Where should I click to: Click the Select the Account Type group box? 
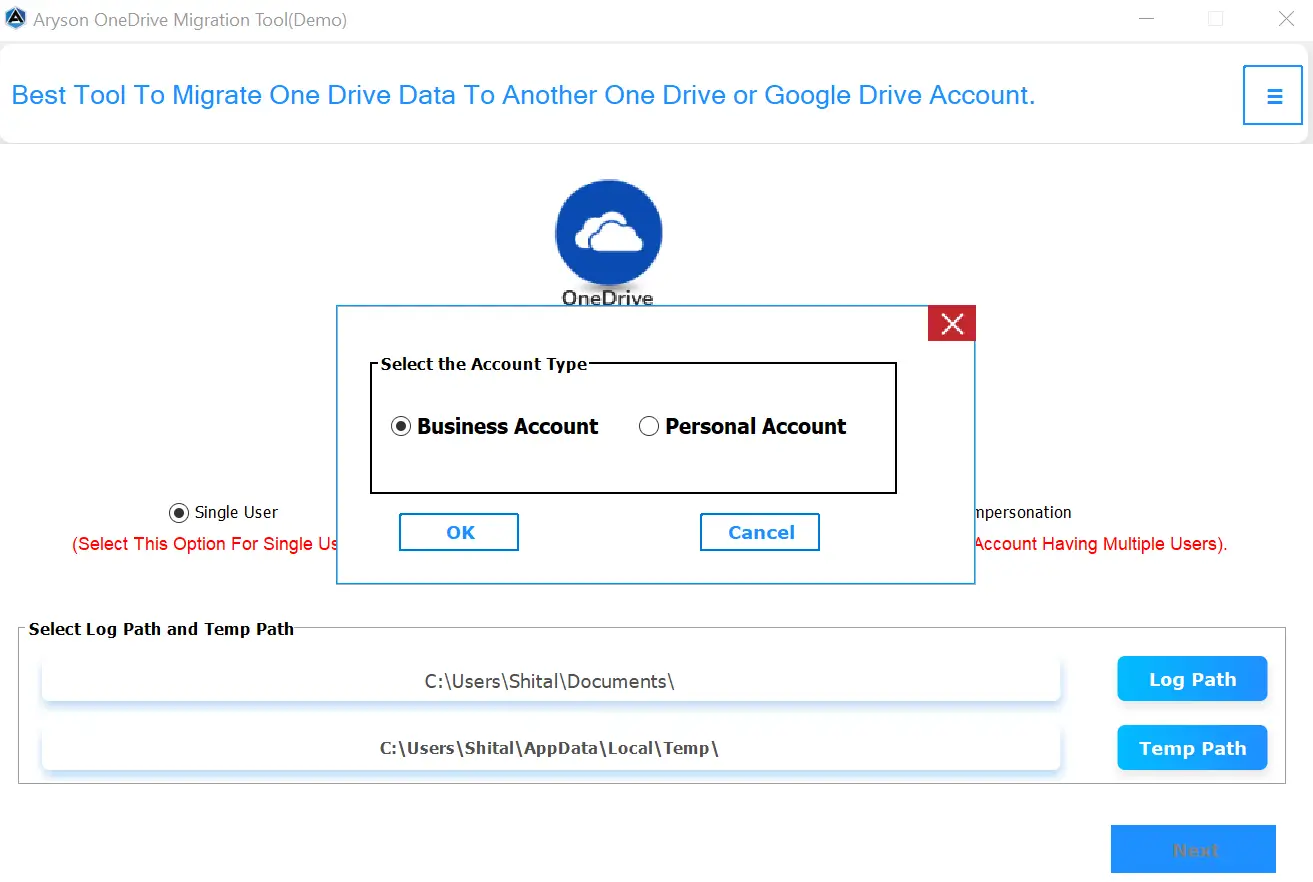[x=633, y=428]
